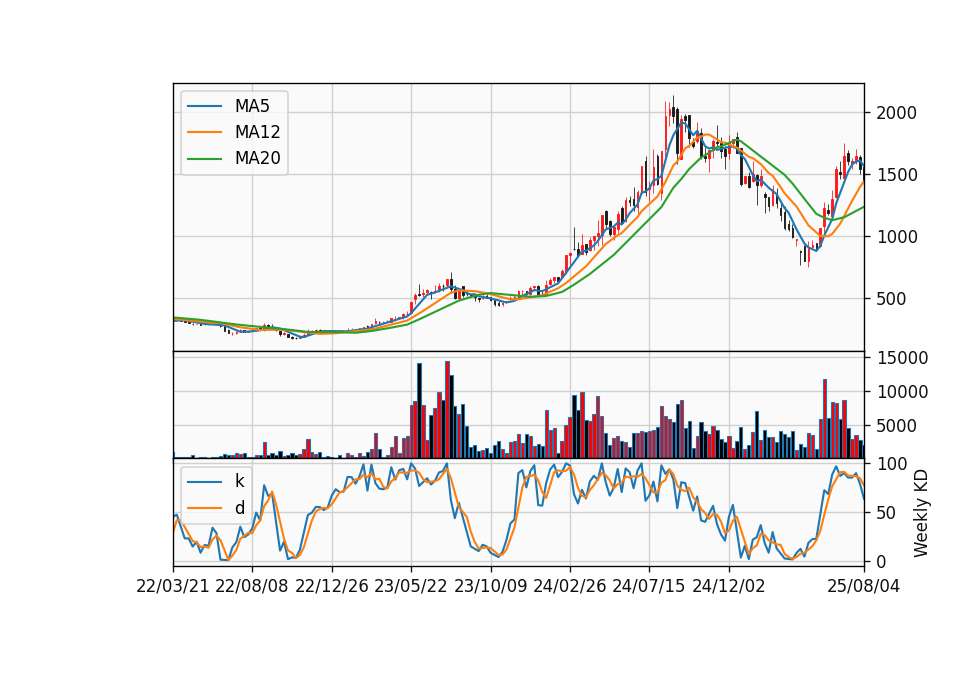
Task: Click the 24/12/02 date label
Action: tap(729, 586)
